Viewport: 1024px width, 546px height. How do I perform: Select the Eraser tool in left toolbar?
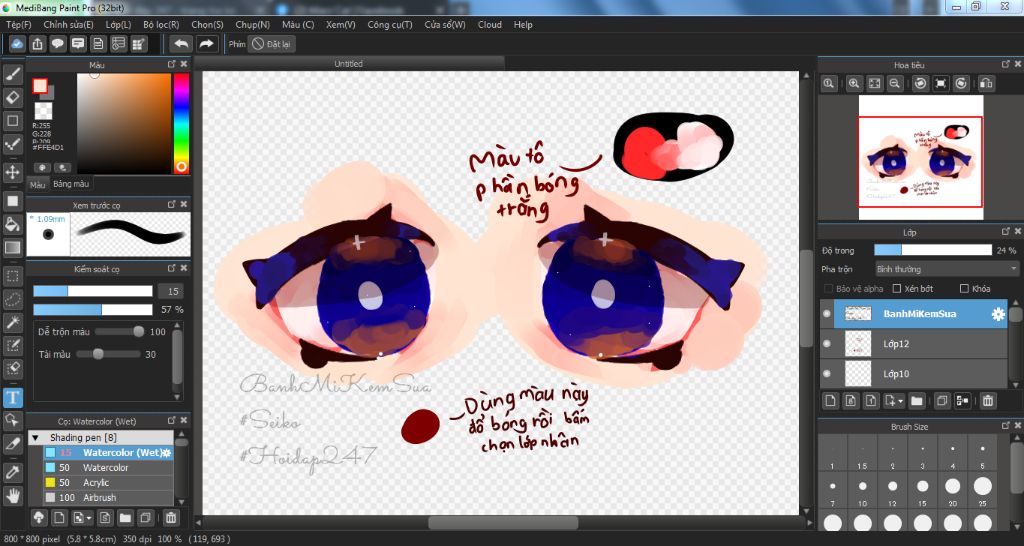[13, 97]
